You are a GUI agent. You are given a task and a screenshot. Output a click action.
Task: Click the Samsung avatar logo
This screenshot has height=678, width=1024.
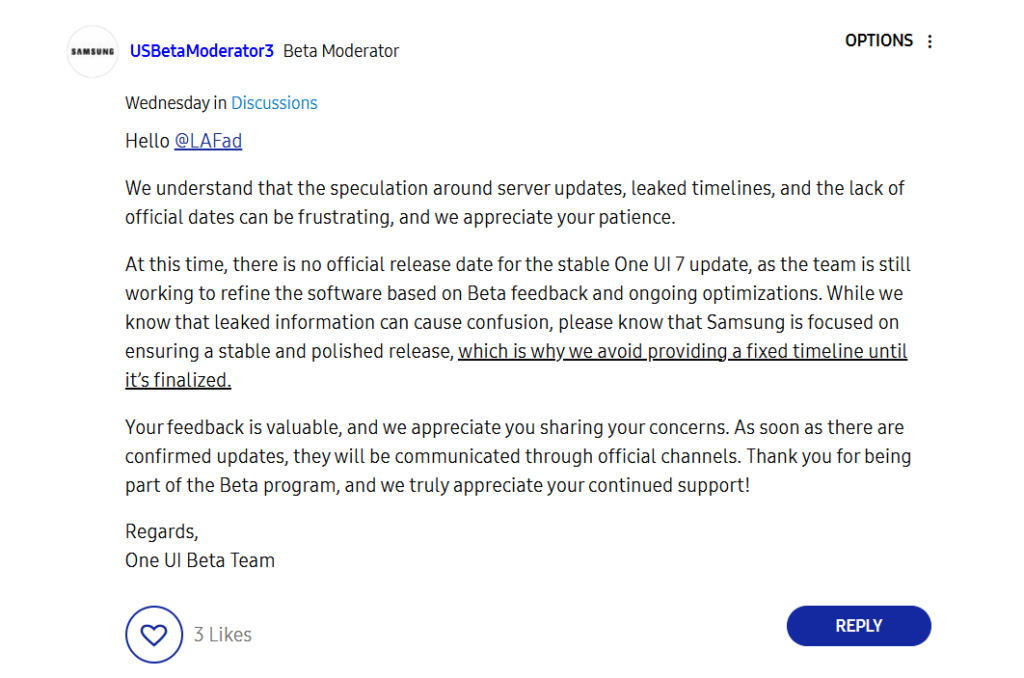[92, 52]
